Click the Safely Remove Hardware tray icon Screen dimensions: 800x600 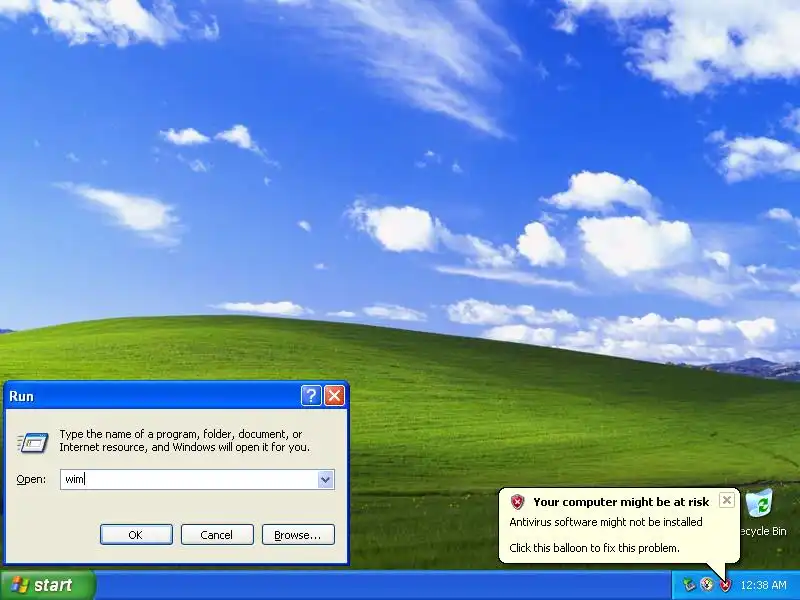click(689, 585)
